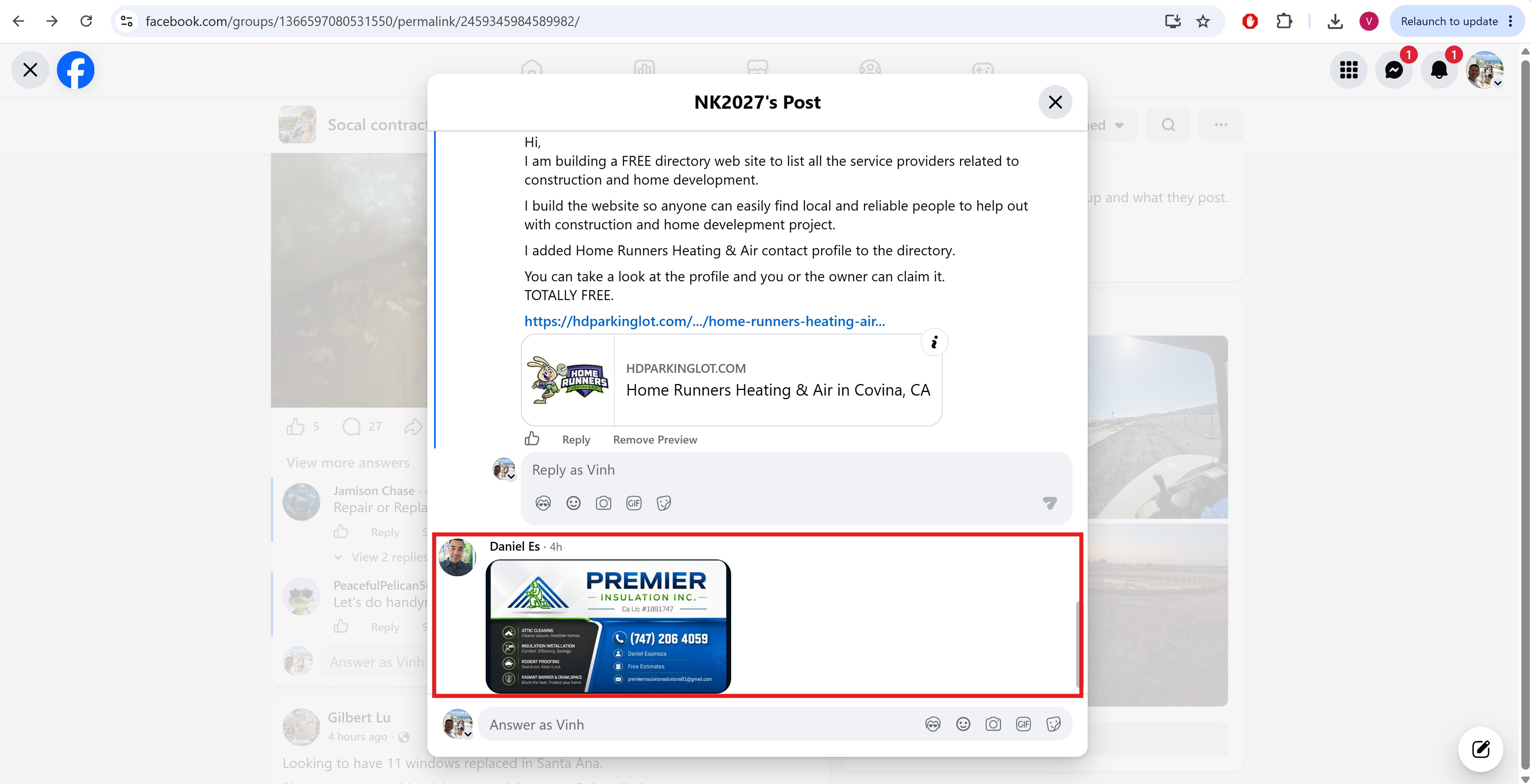The height and width of the screenshot is (784, 1531).
Task: Open Daniel Es's profile name
Action: point(515,546)
